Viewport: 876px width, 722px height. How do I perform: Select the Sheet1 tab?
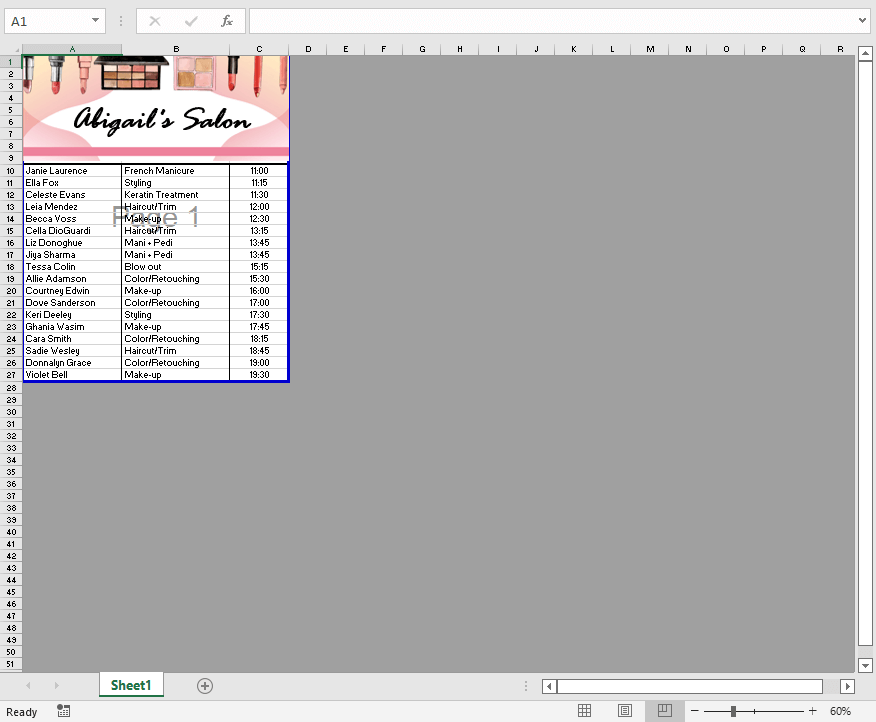click(x=130, y=686)
